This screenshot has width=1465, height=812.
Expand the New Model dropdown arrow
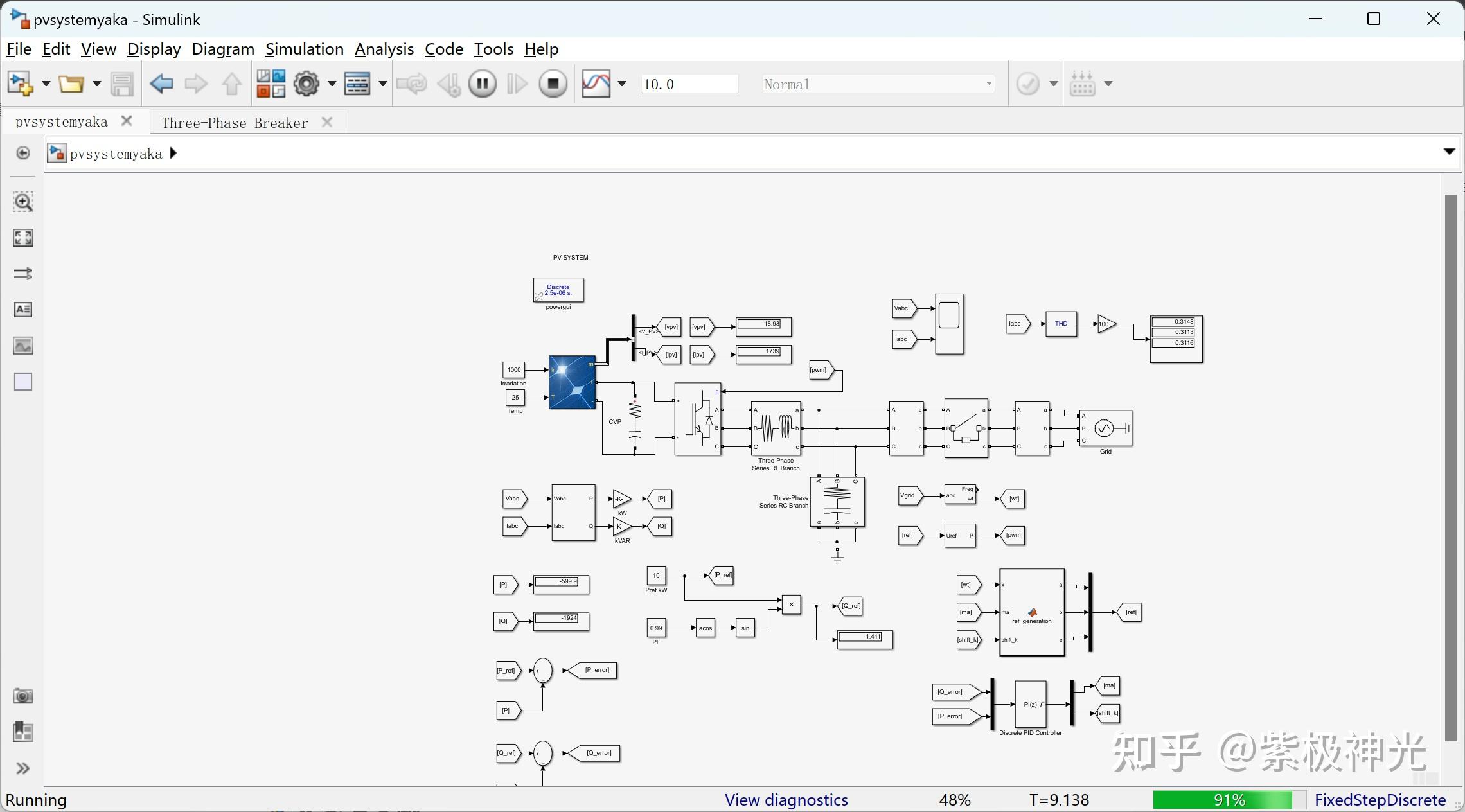pos(46,84)
